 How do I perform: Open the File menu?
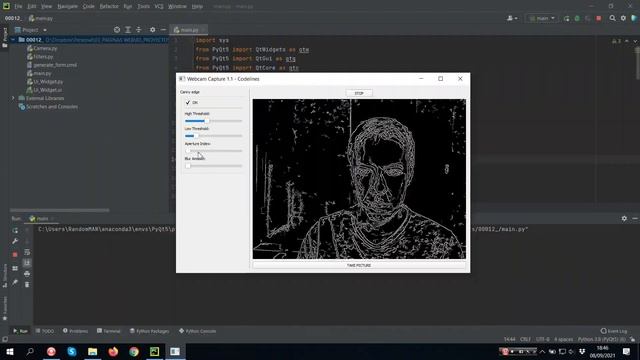click(18, 7)
